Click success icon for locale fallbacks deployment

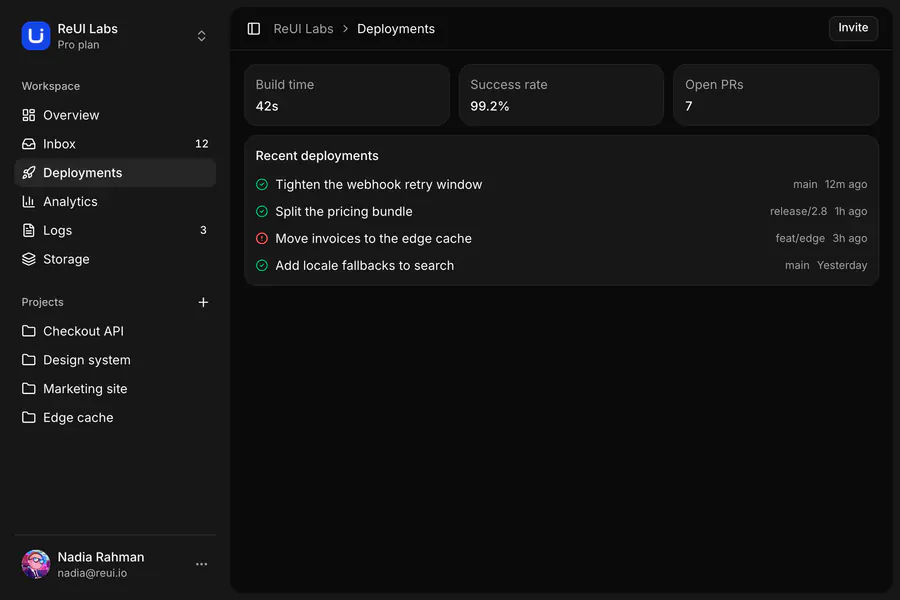pos(262,265)
